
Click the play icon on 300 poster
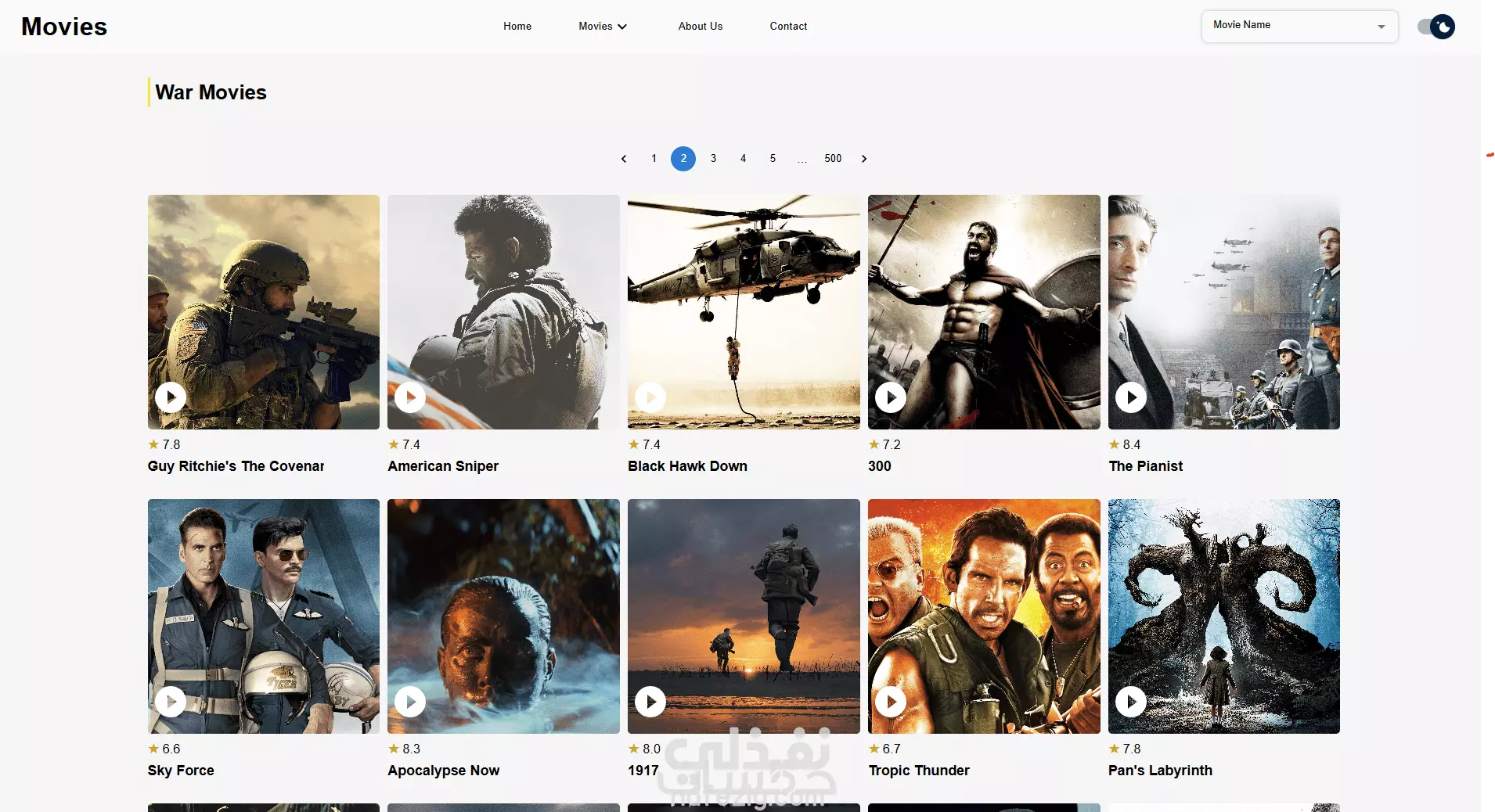[891, 397]
